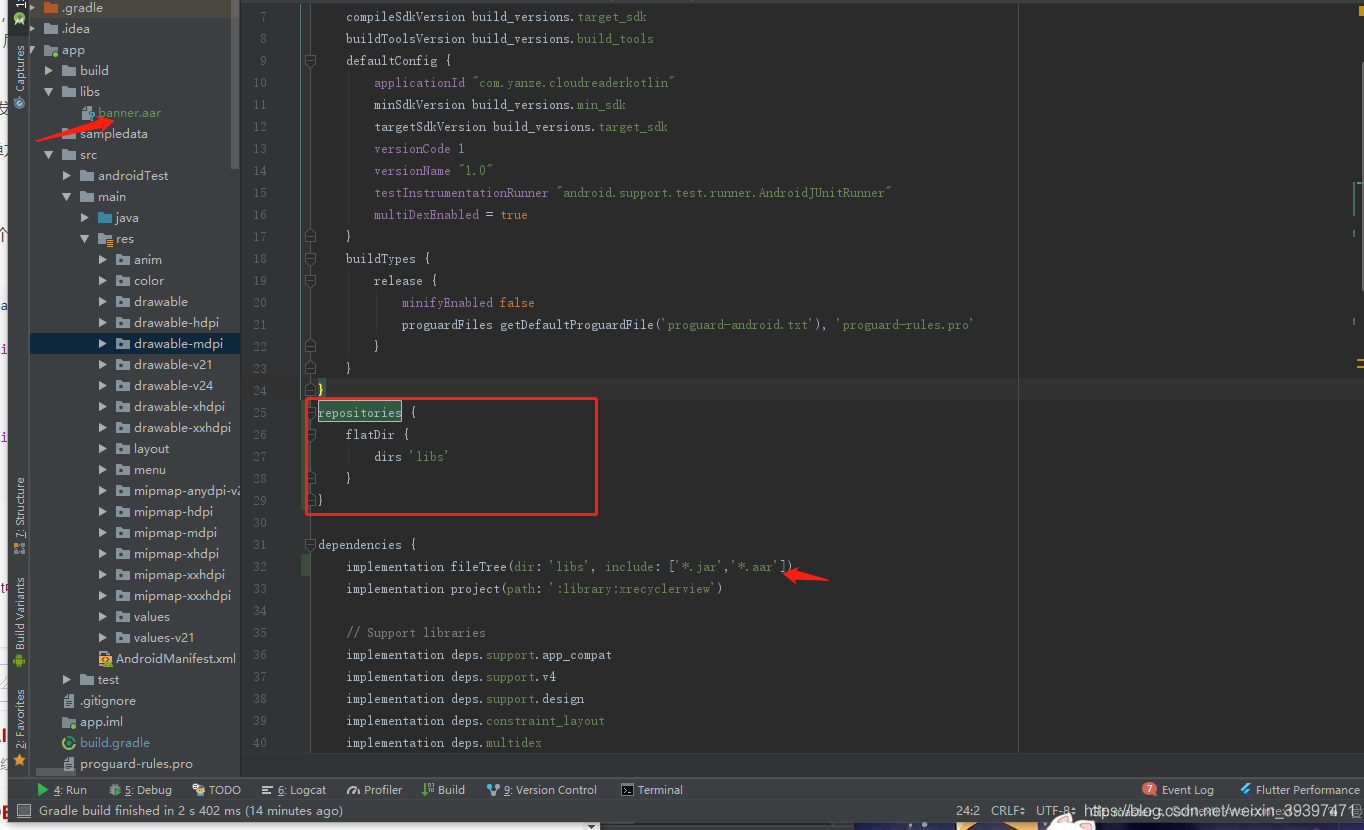
Task: Click the Gradle build finished status message
Action: 191,811
